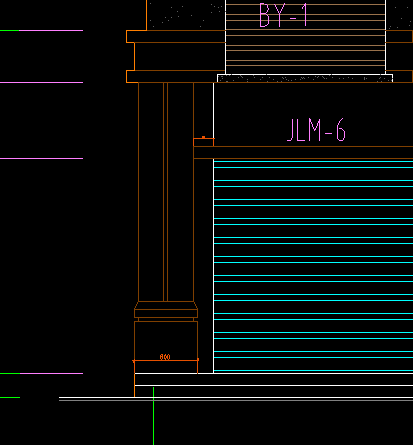Pick the white ground double line

(236, 399)
